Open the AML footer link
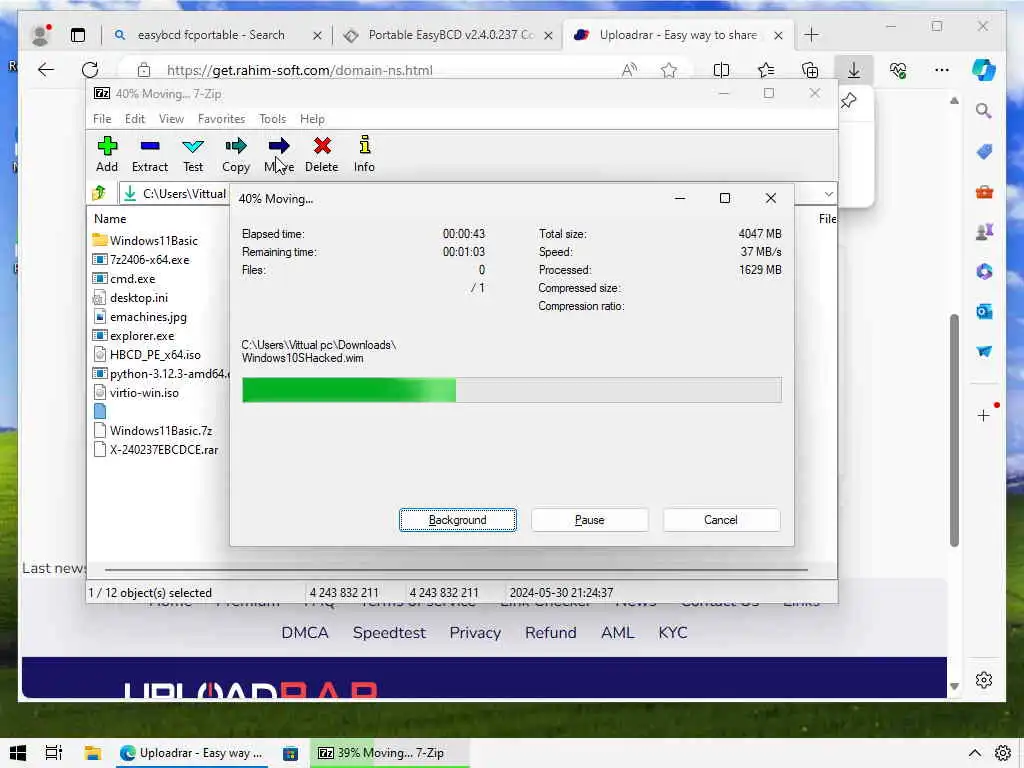The height and width of the screenshot is (768, 1024). (x=618, y=633)
